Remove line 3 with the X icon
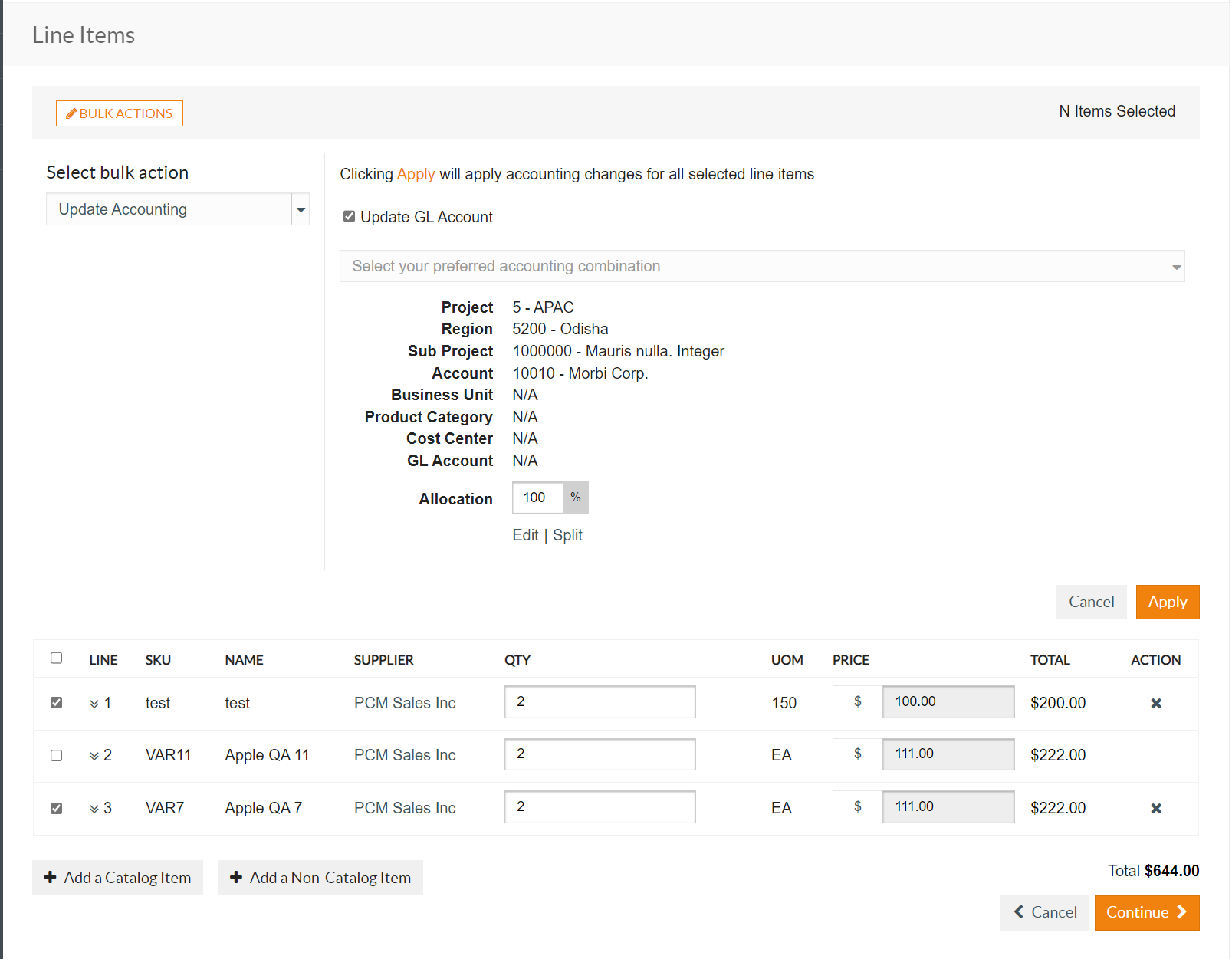The height and width of the screenshot is (959, 1232). [1156, 808]
